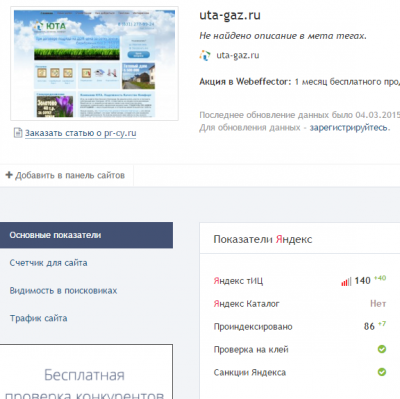400x399 pixels.
Task: Open the Акция в Webeffector promo text
Action: (x=299, y=82)
